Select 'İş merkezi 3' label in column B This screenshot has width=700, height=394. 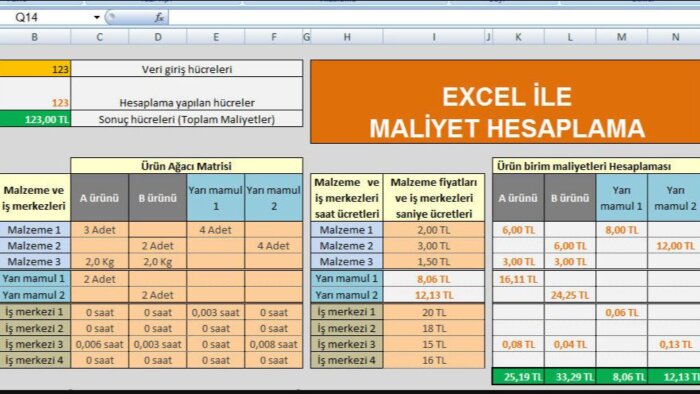[x=35, y=344]
